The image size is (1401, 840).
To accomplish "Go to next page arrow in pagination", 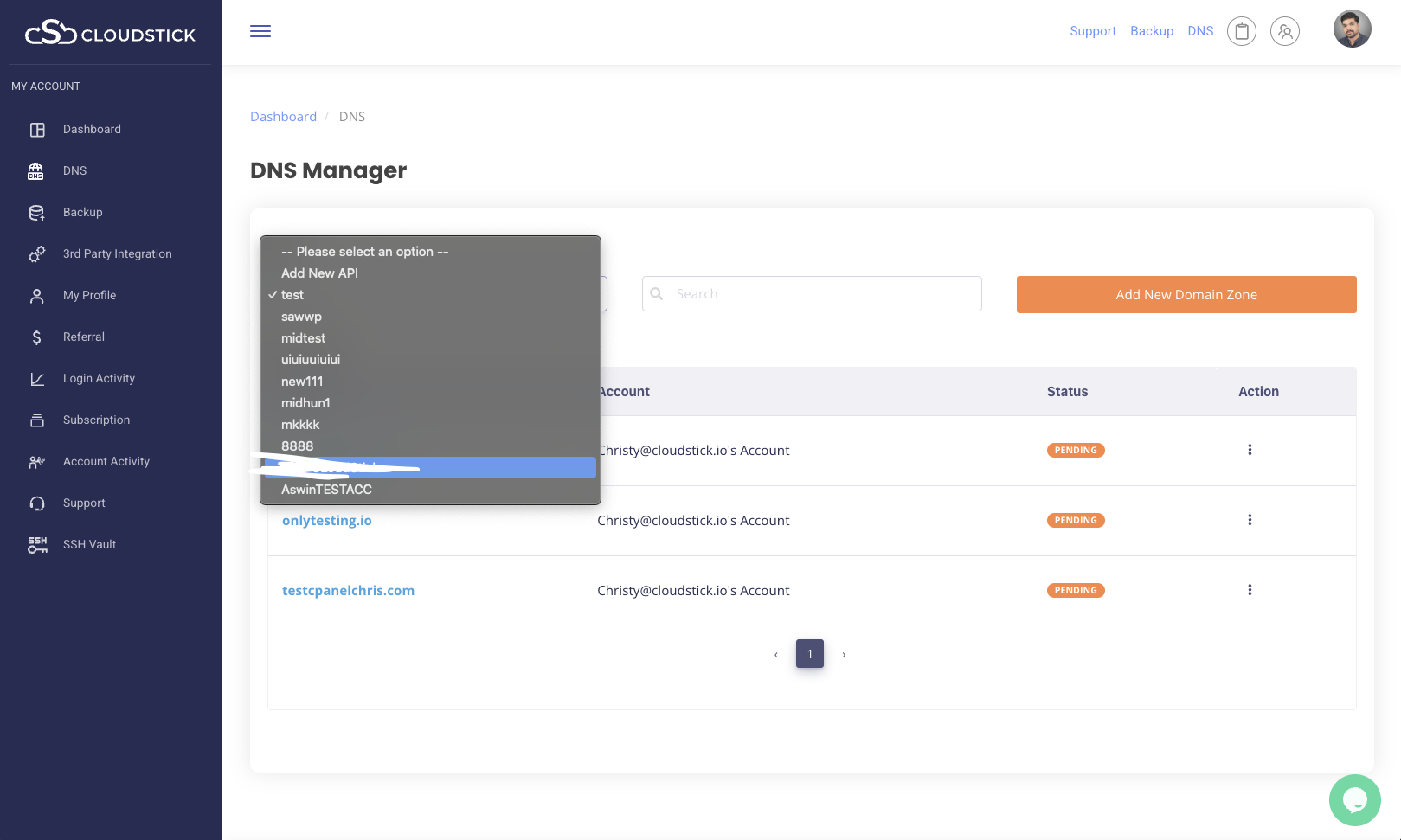I will (844, 655).
